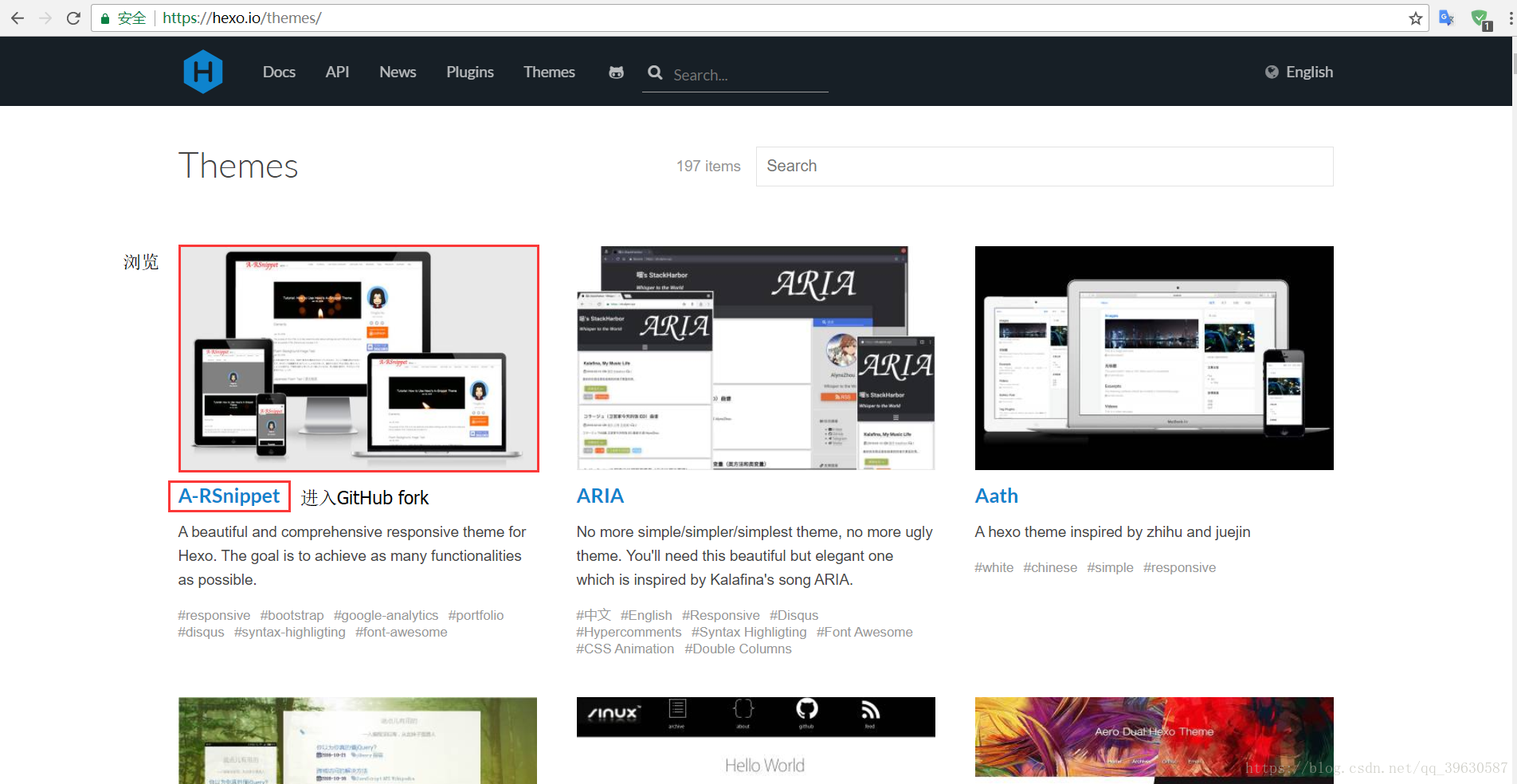Viewport: 1517px width, 784px height.
Task: Click the globe language icon
Action: coord(1272,72)
